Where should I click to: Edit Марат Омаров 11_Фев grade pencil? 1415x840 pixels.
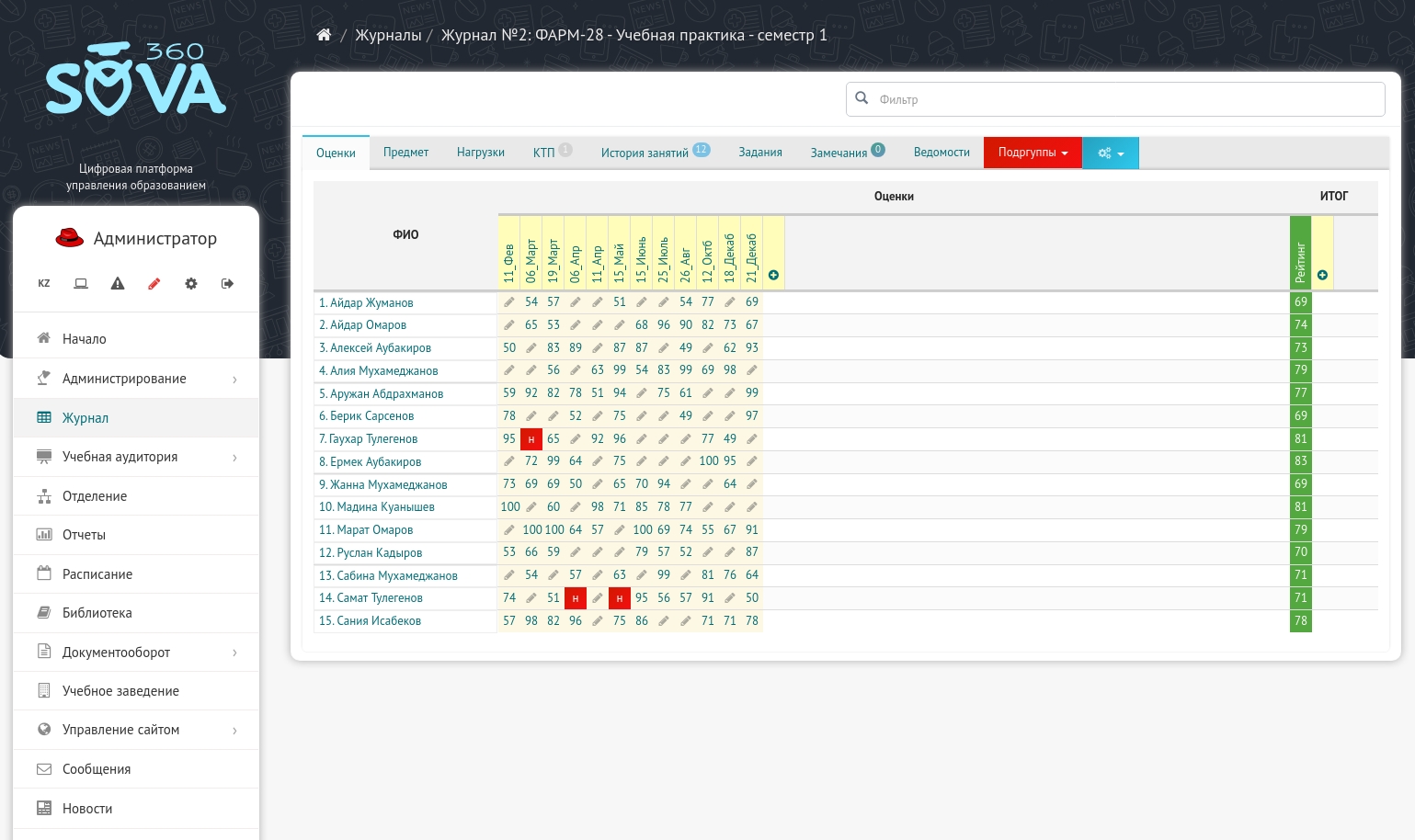(x=509, y=530)
